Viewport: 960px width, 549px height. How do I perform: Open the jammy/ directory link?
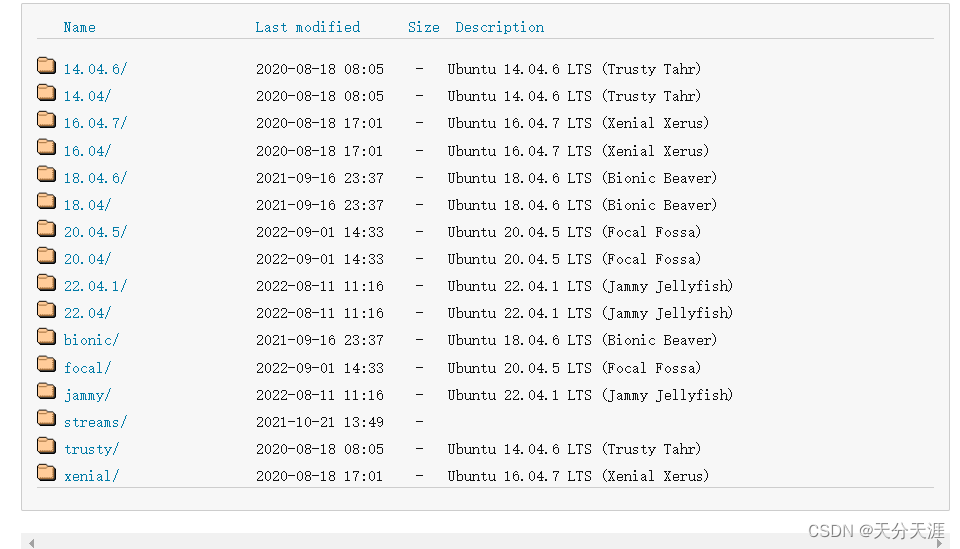tap(87, 395)
